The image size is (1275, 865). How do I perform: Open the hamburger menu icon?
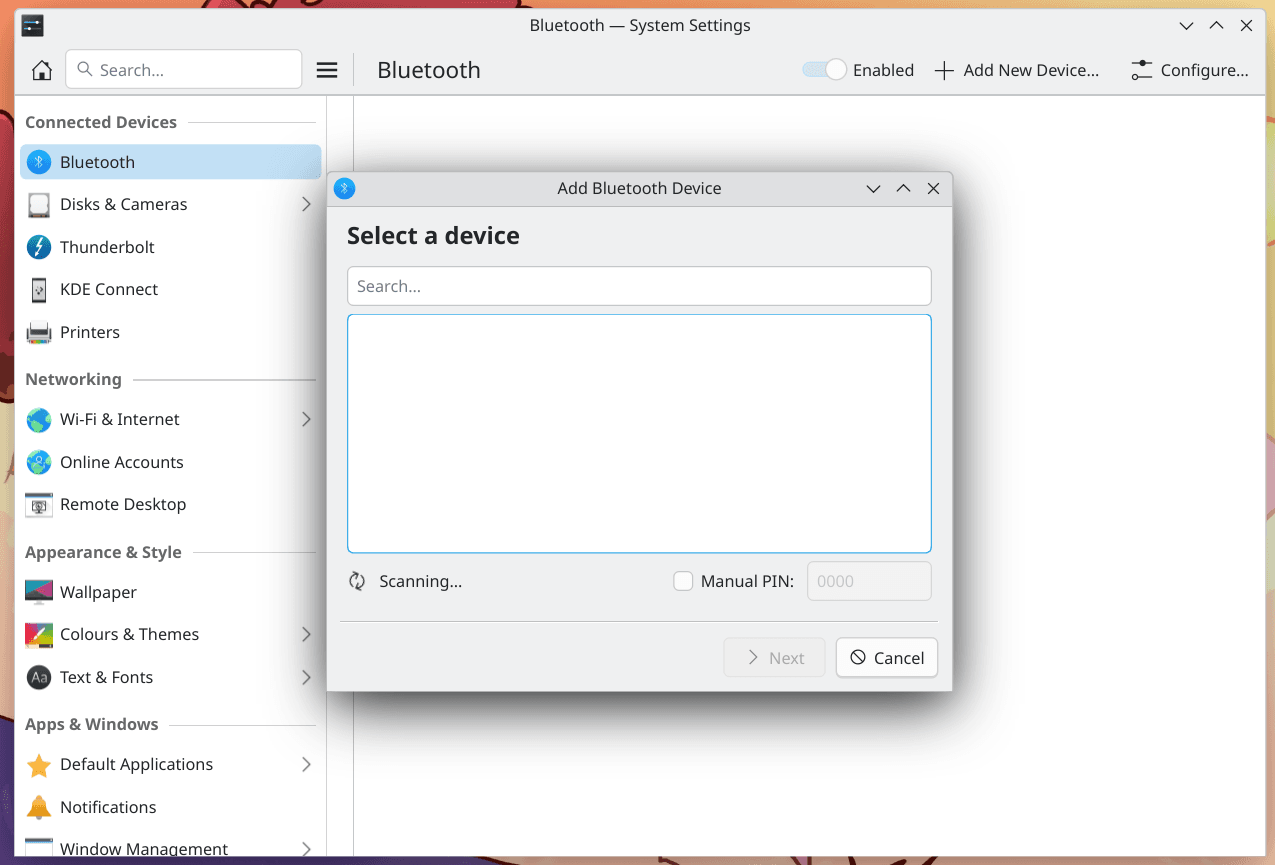click(x=326, y=69)
